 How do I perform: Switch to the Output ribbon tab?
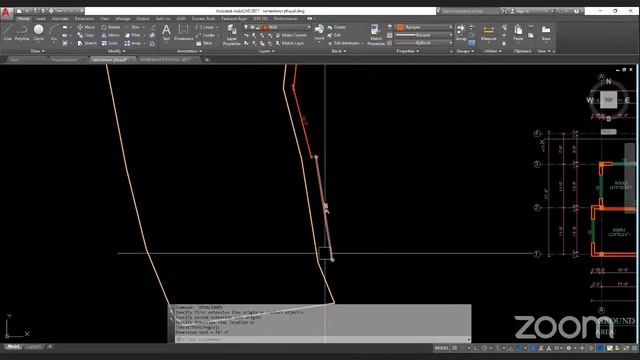pyautogui.click(x=143, y=19)
